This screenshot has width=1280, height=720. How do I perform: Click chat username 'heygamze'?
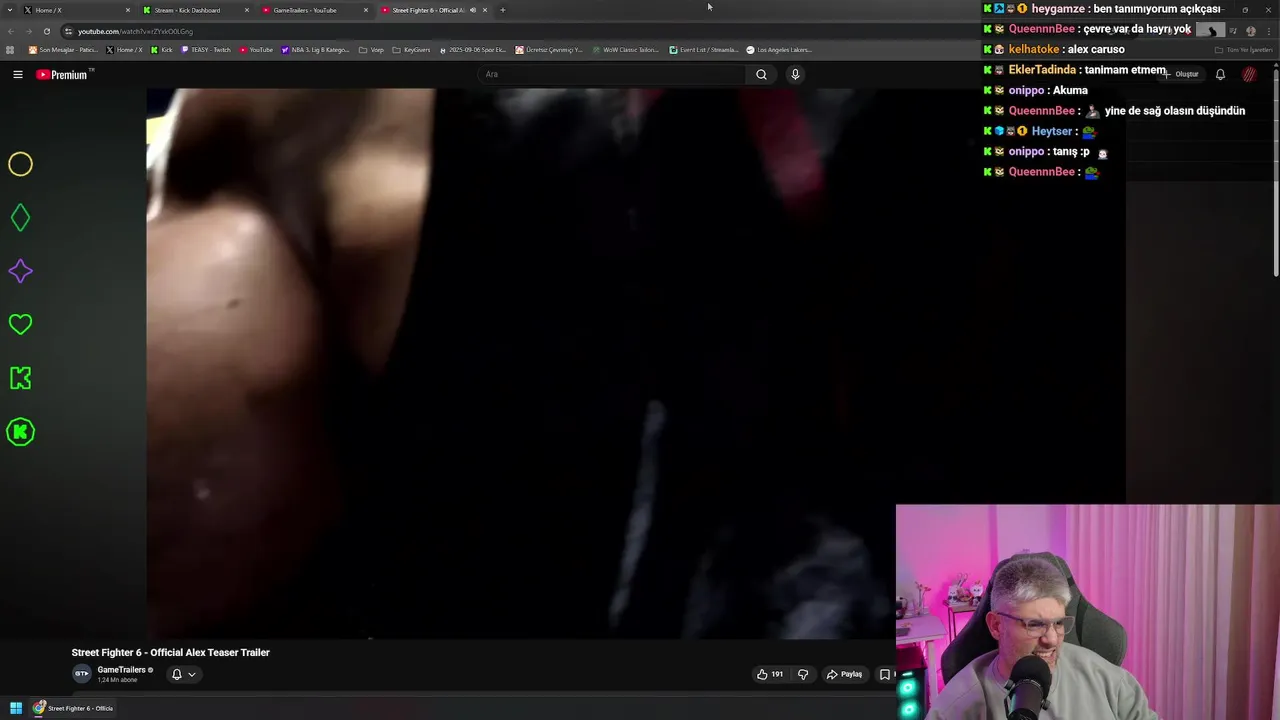coord(1058,9)
